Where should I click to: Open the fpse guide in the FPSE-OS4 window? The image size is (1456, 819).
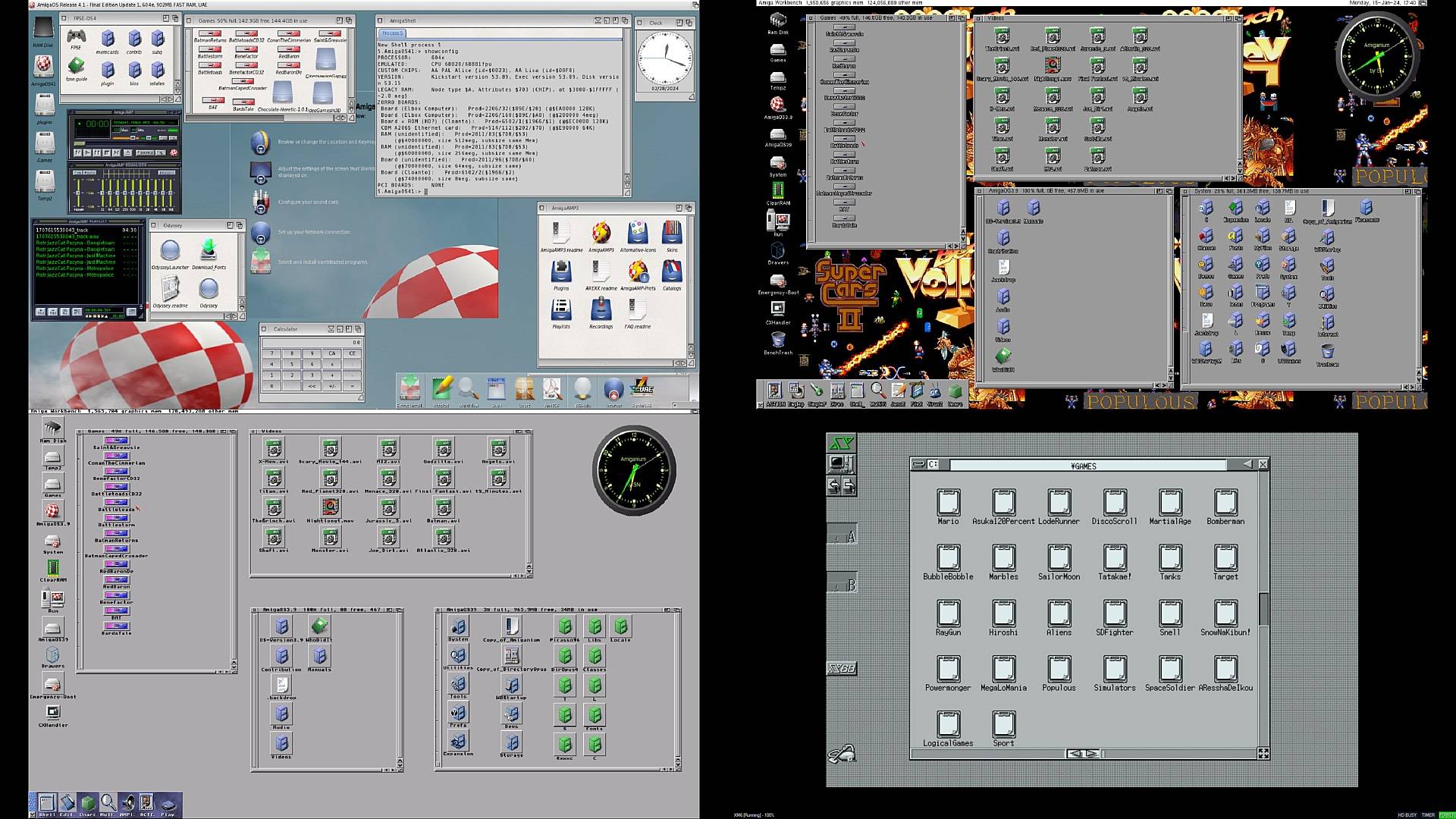coord(76,66)
